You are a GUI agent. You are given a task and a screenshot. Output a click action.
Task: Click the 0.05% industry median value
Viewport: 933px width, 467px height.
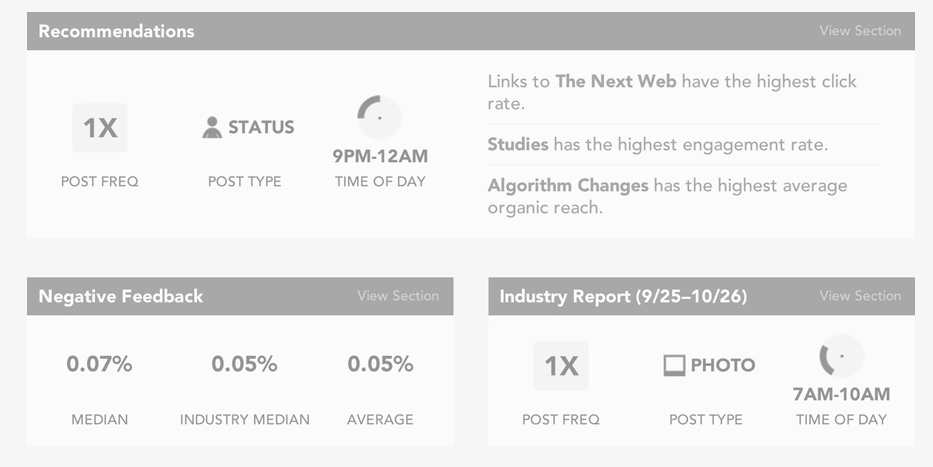(x=245, y=364)
